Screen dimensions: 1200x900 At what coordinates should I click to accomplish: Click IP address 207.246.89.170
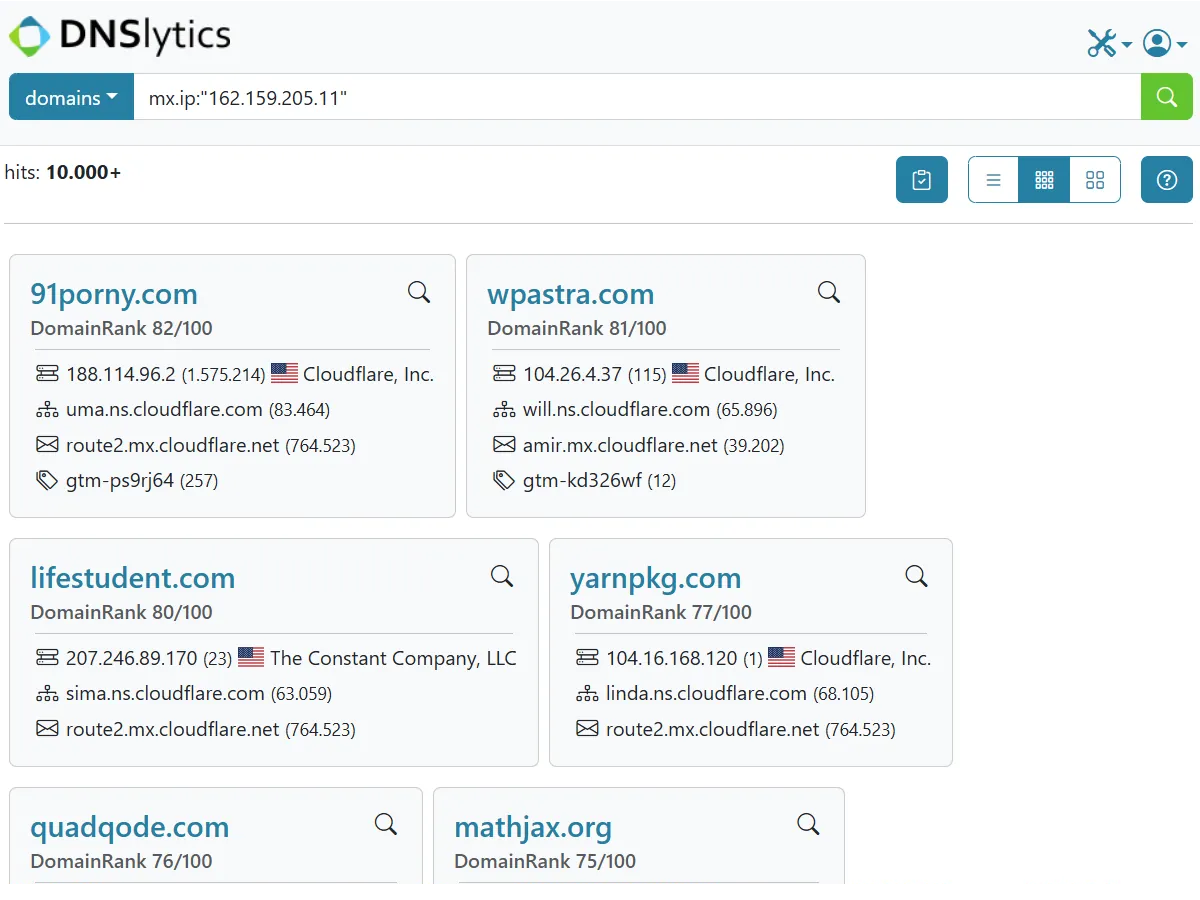pyautogui.click(x=132, y=658)
